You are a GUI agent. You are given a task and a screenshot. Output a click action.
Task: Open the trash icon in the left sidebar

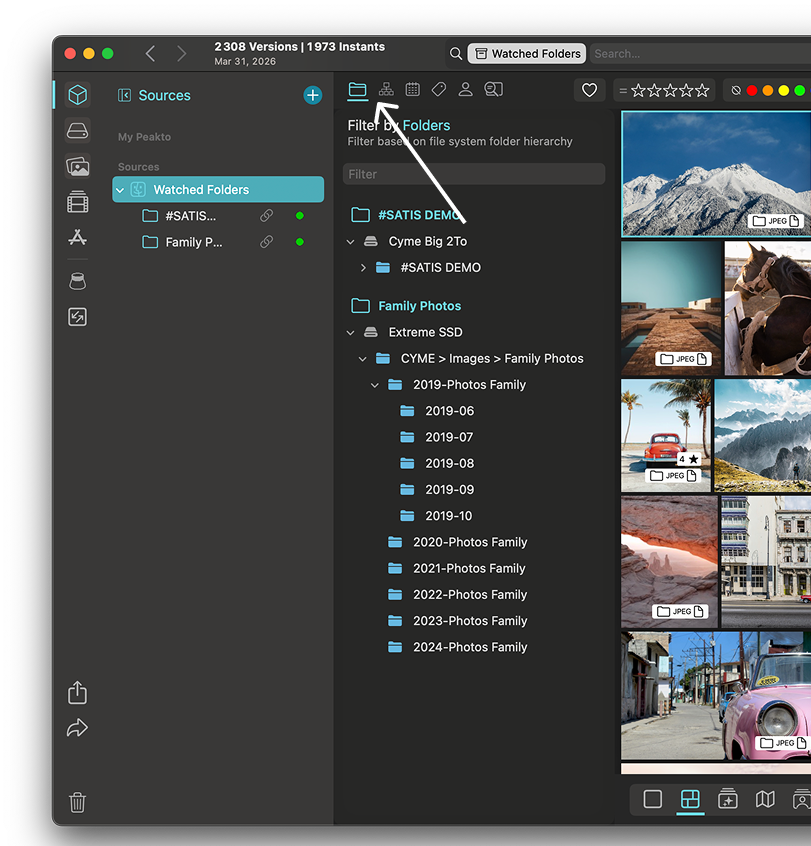pos(77,801)
